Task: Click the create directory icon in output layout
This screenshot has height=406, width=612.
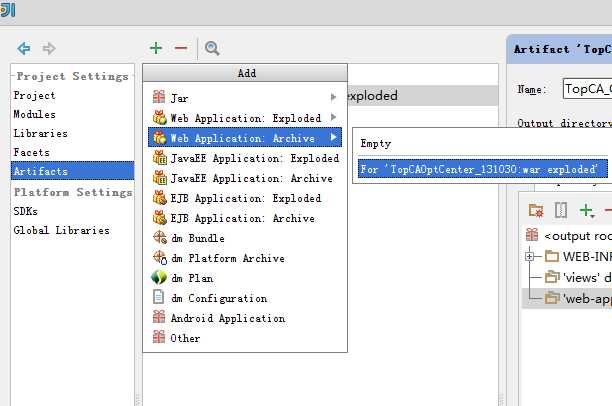Action: click(x=536, y=210)
